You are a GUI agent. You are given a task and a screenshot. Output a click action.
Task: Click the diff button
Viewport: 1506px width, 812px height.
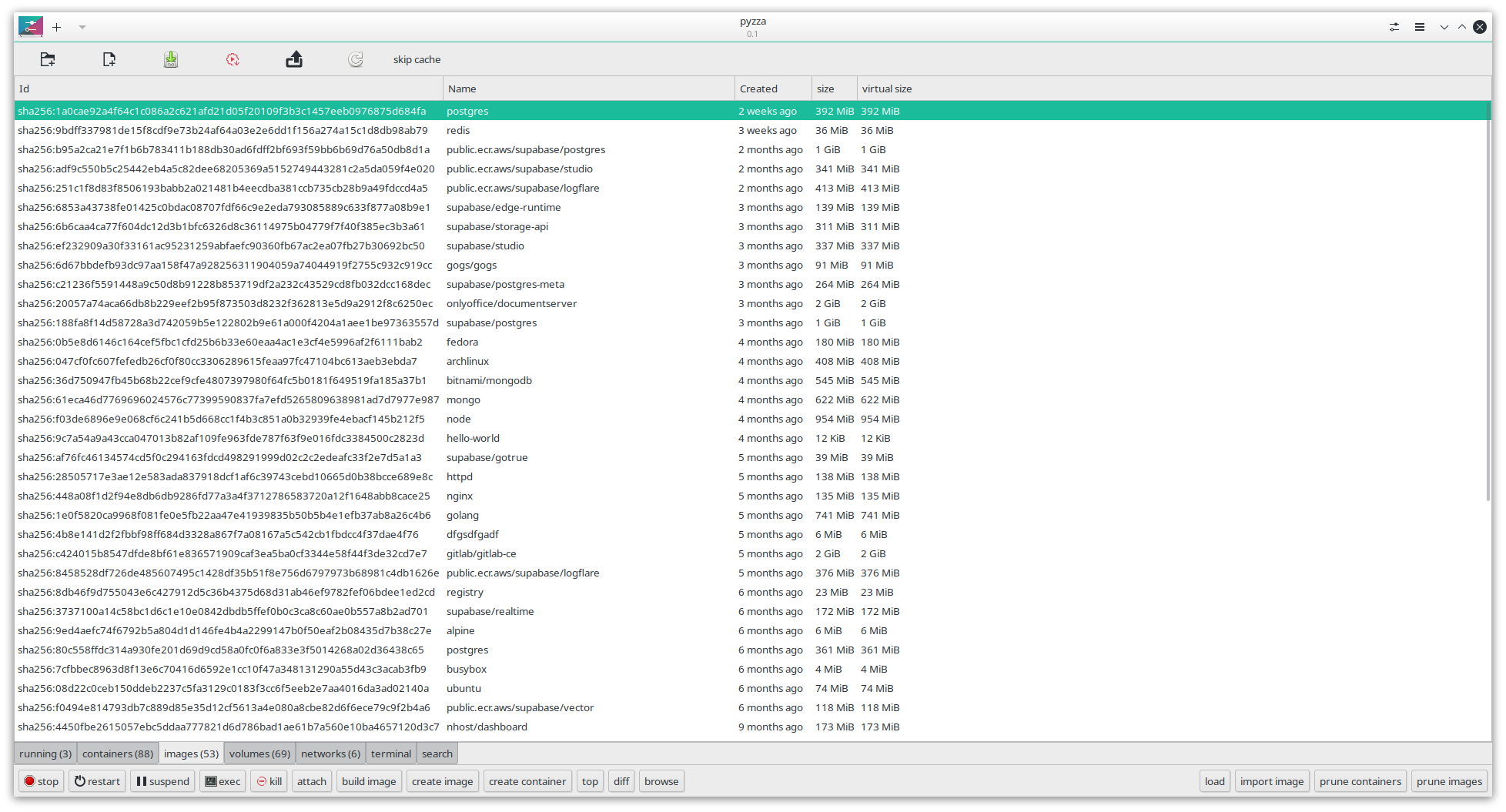tap(621, 781)
